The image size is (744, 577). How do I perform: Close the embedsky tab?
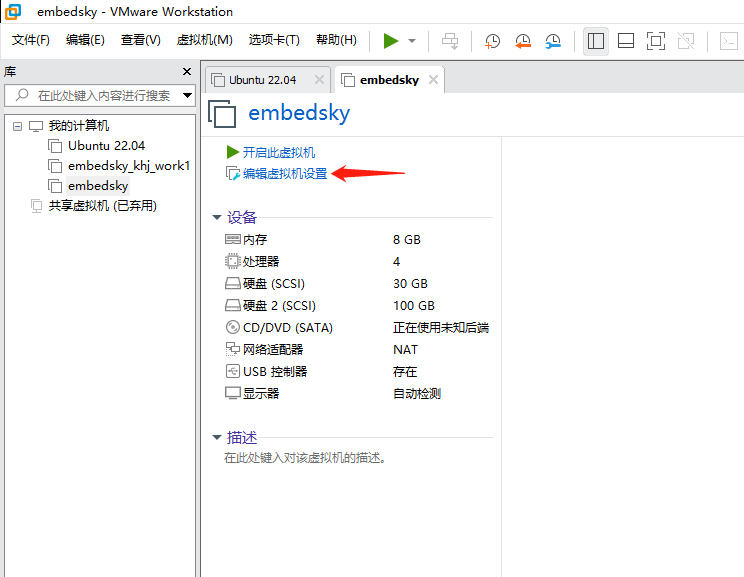point(433,80)
